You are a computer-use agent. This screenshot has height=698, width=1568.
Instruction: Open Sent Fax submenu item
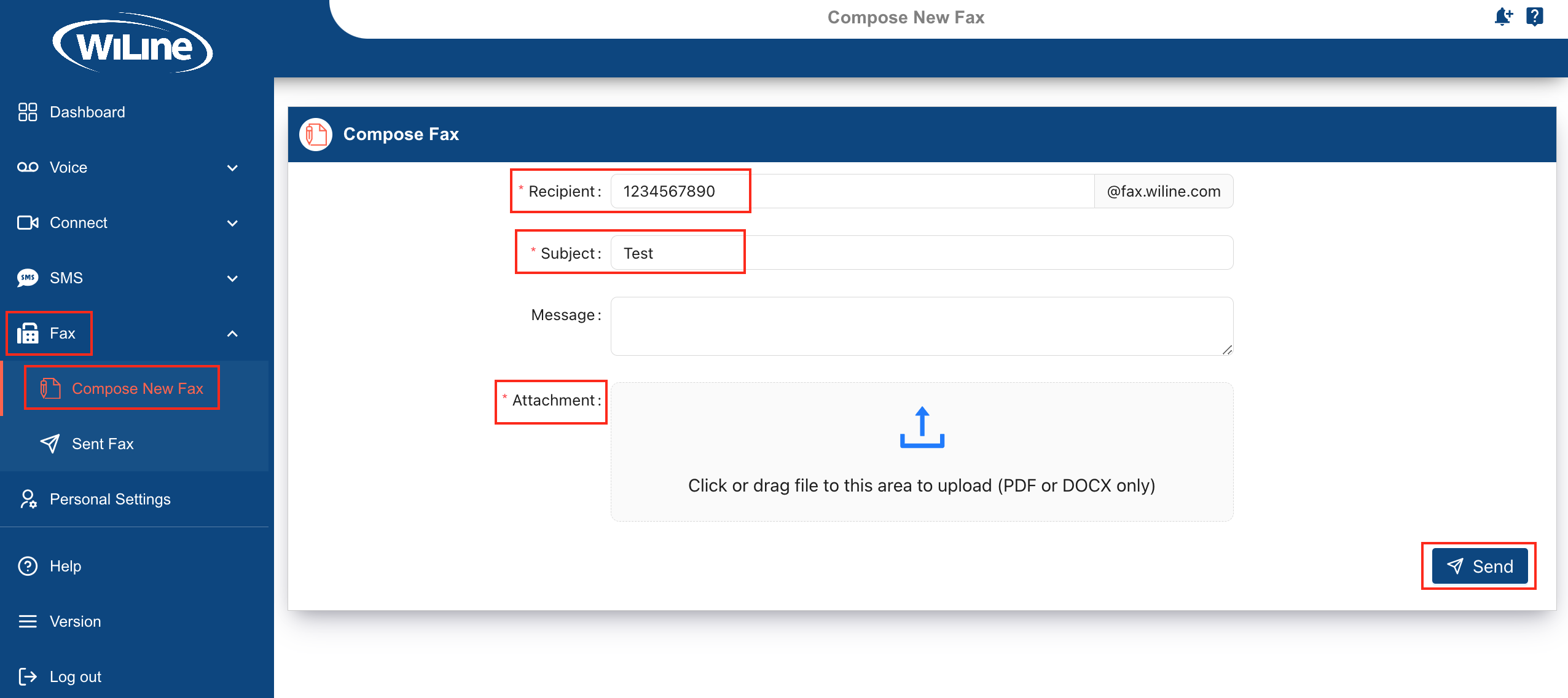tap(134, 444)
